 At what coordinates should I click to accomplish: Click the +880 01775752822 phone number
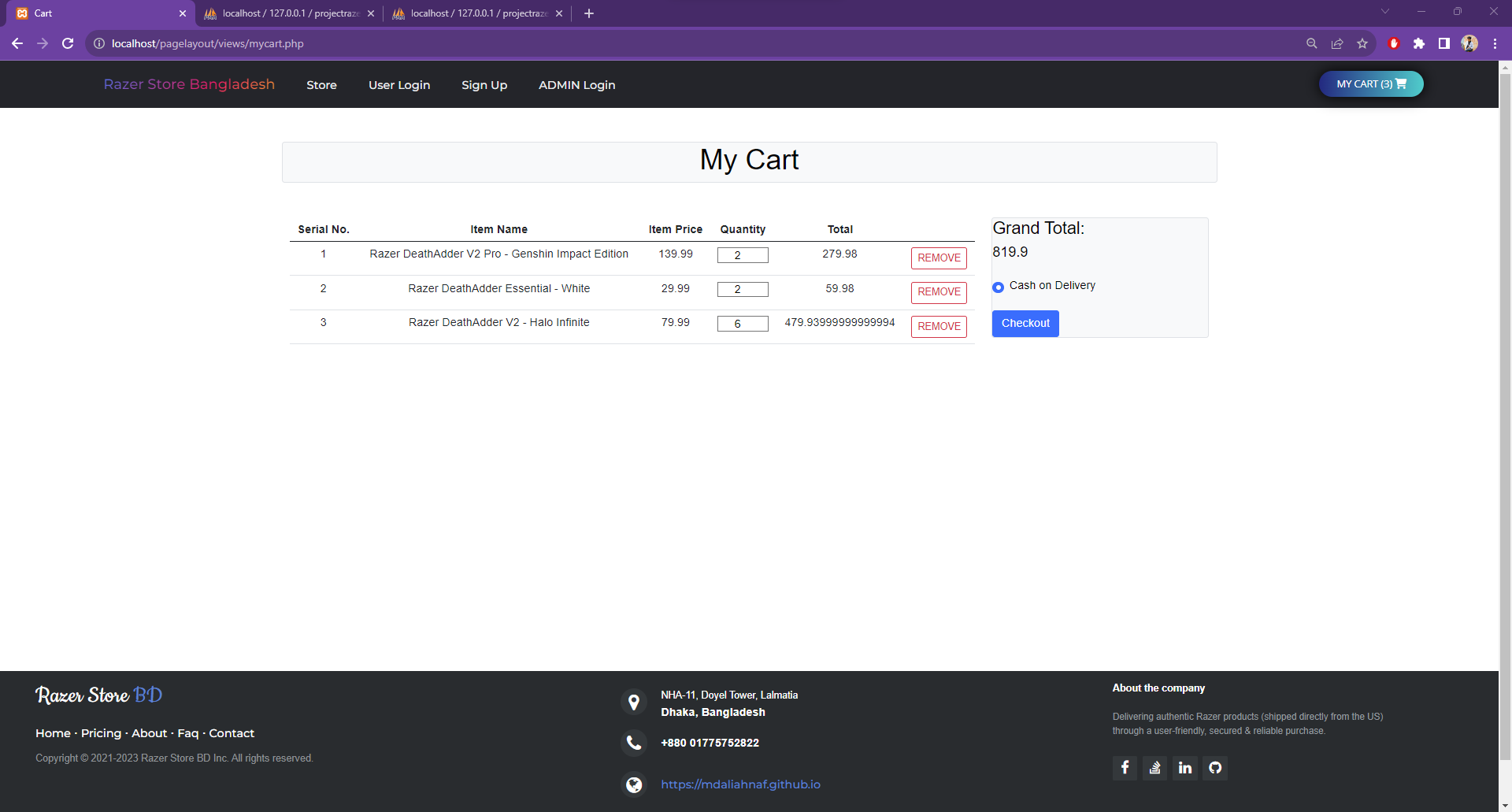click(x=710, y=743)
